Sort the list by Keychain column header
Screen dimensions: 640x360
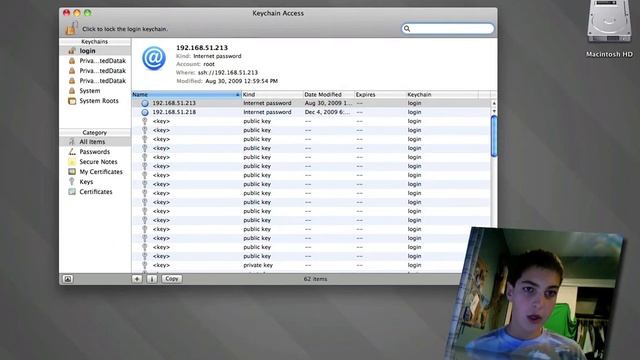point(442,94)
